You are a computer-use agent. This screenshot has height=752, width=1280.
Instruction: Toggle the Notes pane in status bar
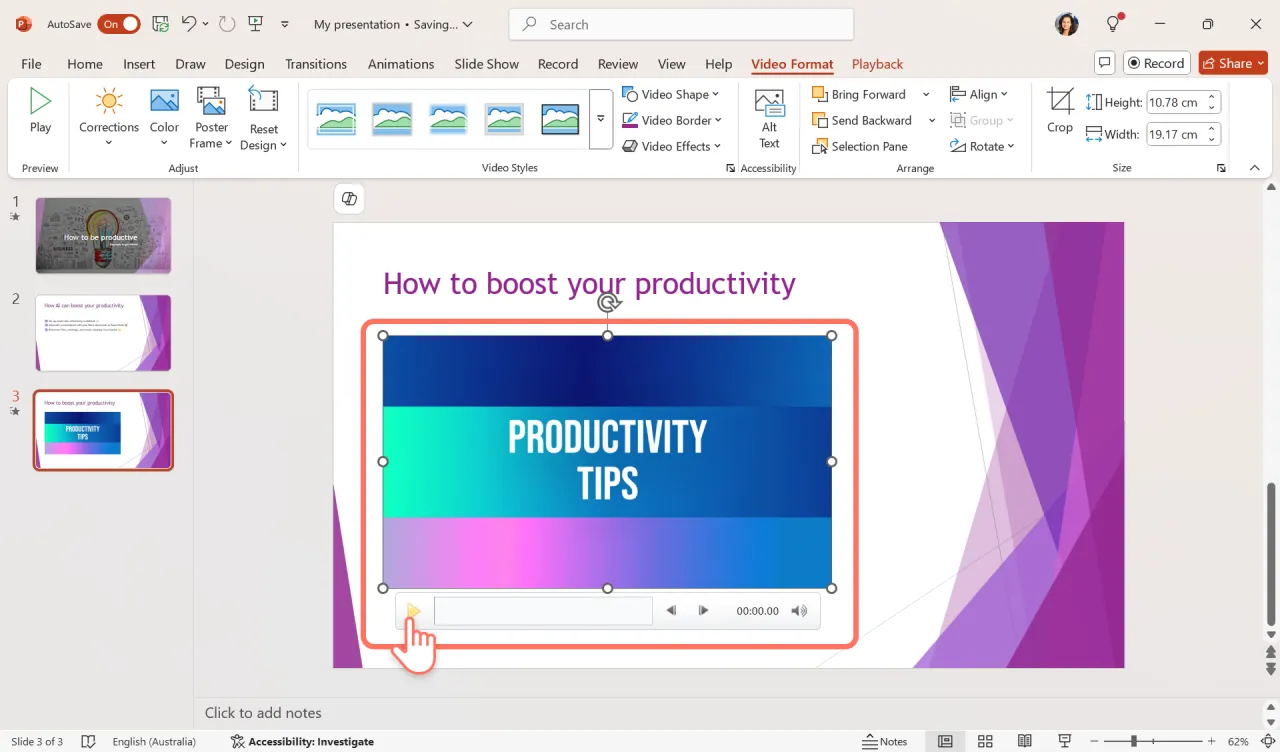coord(885,741)
